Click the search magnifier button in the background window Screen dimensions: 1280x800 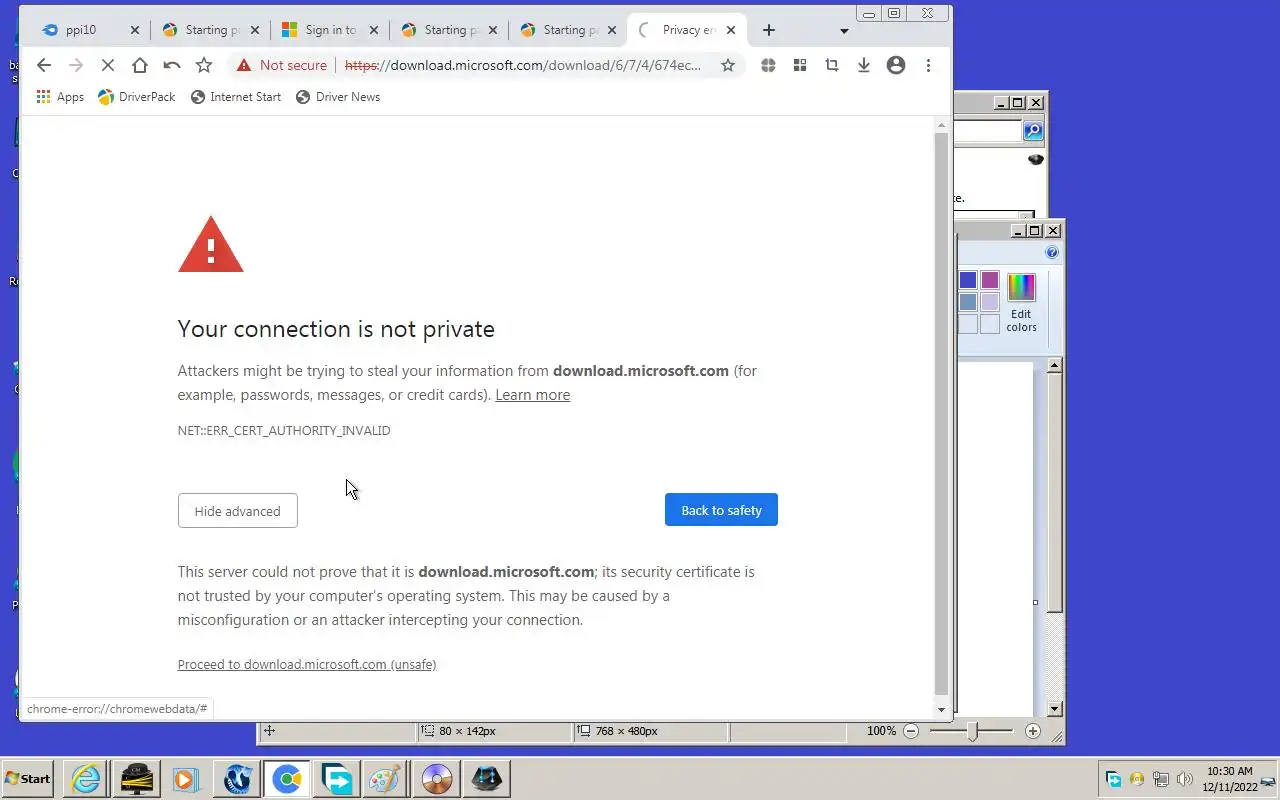pos(1033,131)
